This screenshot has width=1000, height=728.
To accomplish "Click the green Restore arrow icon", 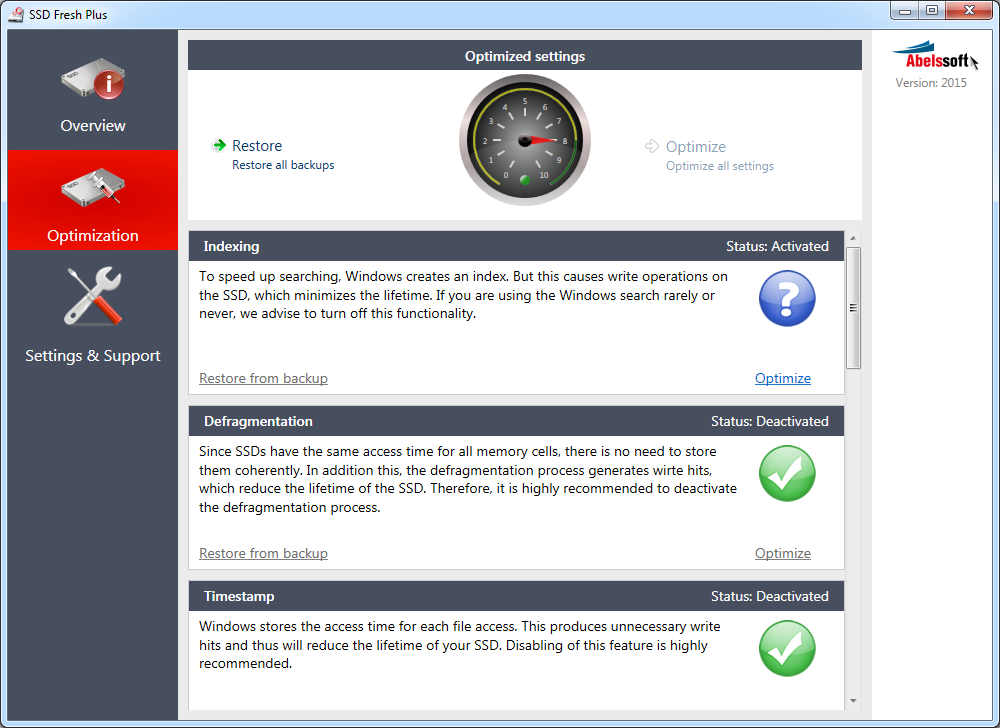I will coord(219,145).
